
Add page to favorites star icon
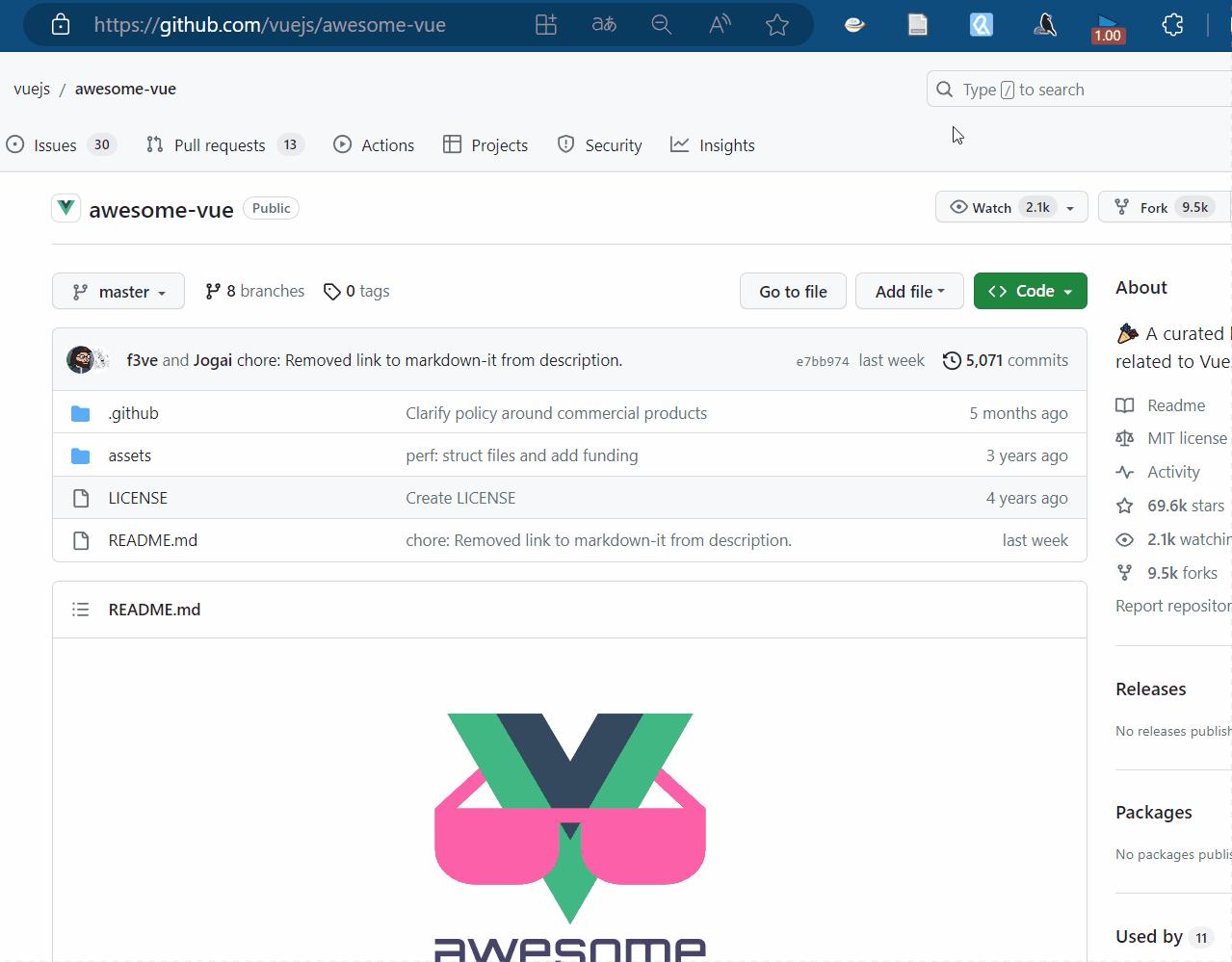pos(777,25)
